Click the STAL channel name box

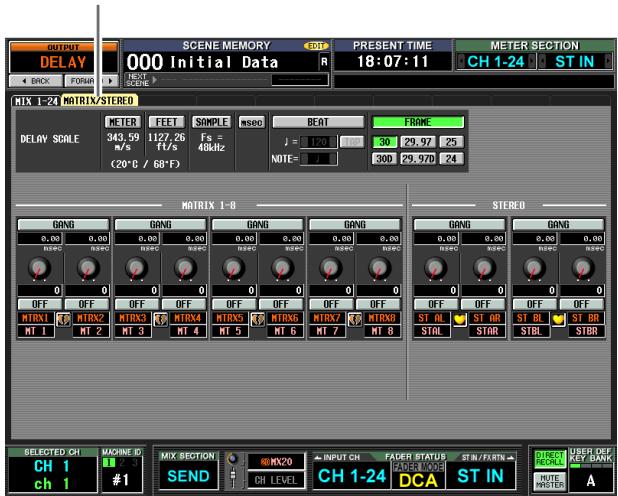point(432,331)
